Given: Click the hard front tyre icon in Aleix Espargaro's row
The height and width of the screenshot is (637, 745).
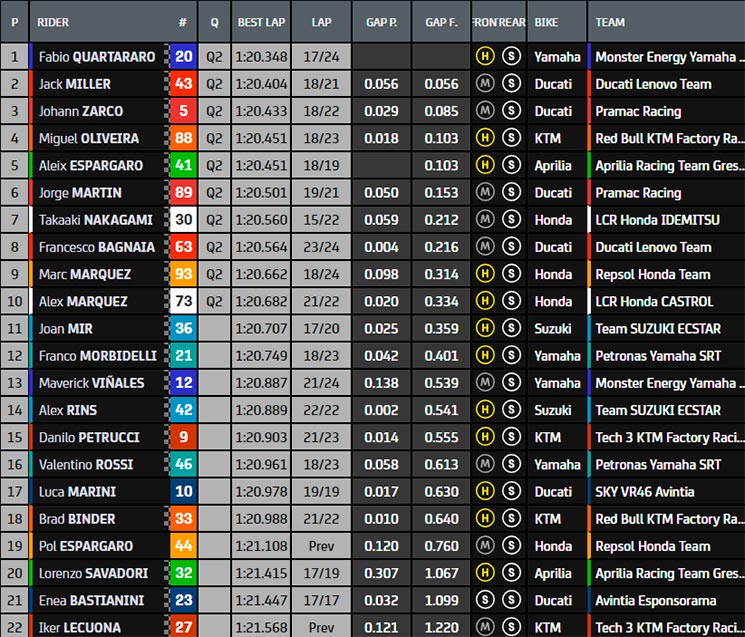Looking at the screenshot, I should [485, 165].
